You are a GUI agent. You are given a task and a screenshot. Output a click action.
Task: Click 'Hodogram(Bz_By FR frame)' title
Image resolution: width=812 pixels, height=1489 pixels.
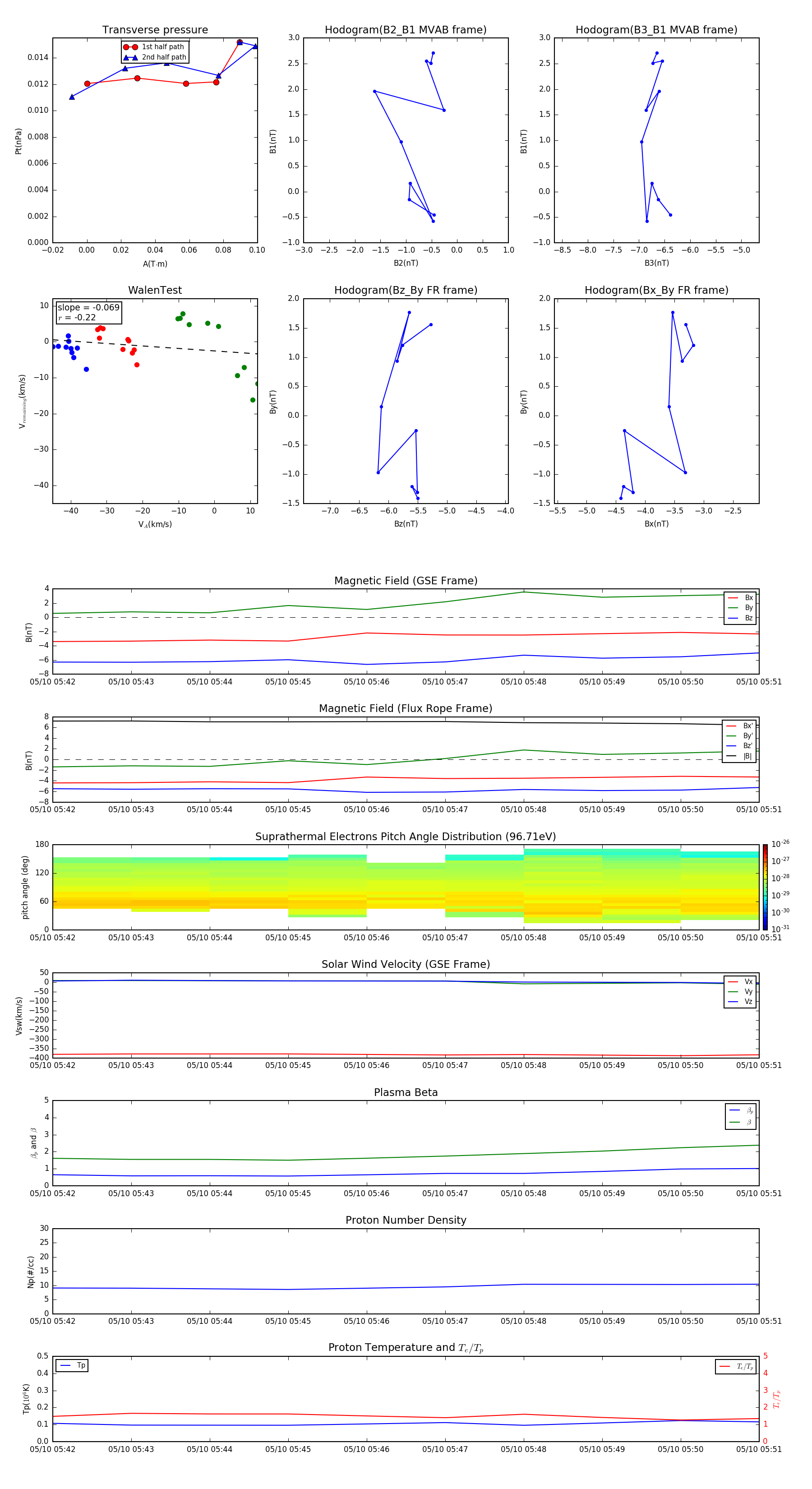pos(406,290)
